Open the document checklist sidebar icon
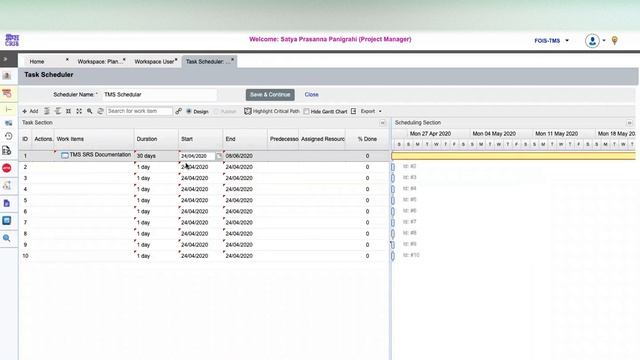 coord(7,151)
